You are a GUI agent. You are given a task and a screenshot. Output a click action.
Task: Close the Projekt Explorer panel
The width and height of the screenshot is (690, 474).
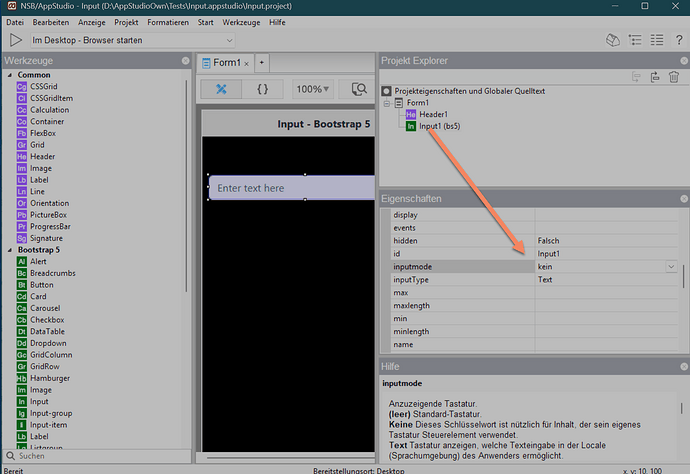coord(684,61)
